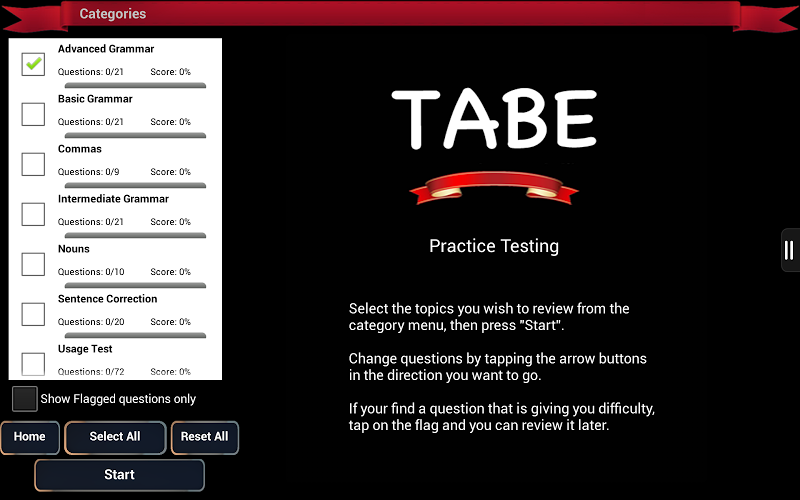This screenshot has width=800, height=500.
Task: Click the Show Flagged questions only label
Action: pos(118,399)
